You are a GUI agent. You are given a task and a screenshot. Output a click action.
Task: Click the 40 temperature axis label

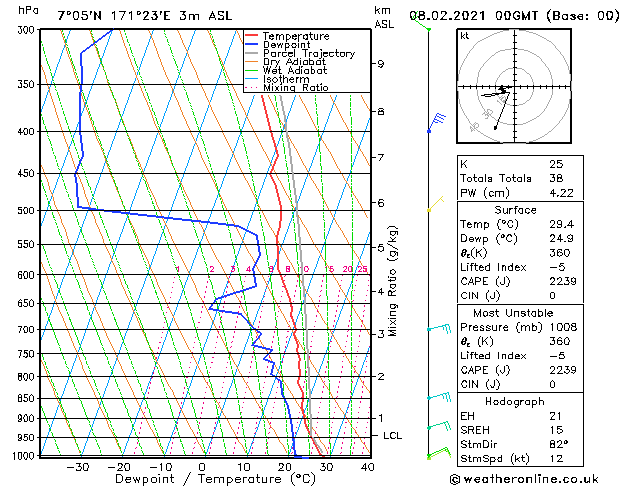pyautogui.click(x=368, y=468)
